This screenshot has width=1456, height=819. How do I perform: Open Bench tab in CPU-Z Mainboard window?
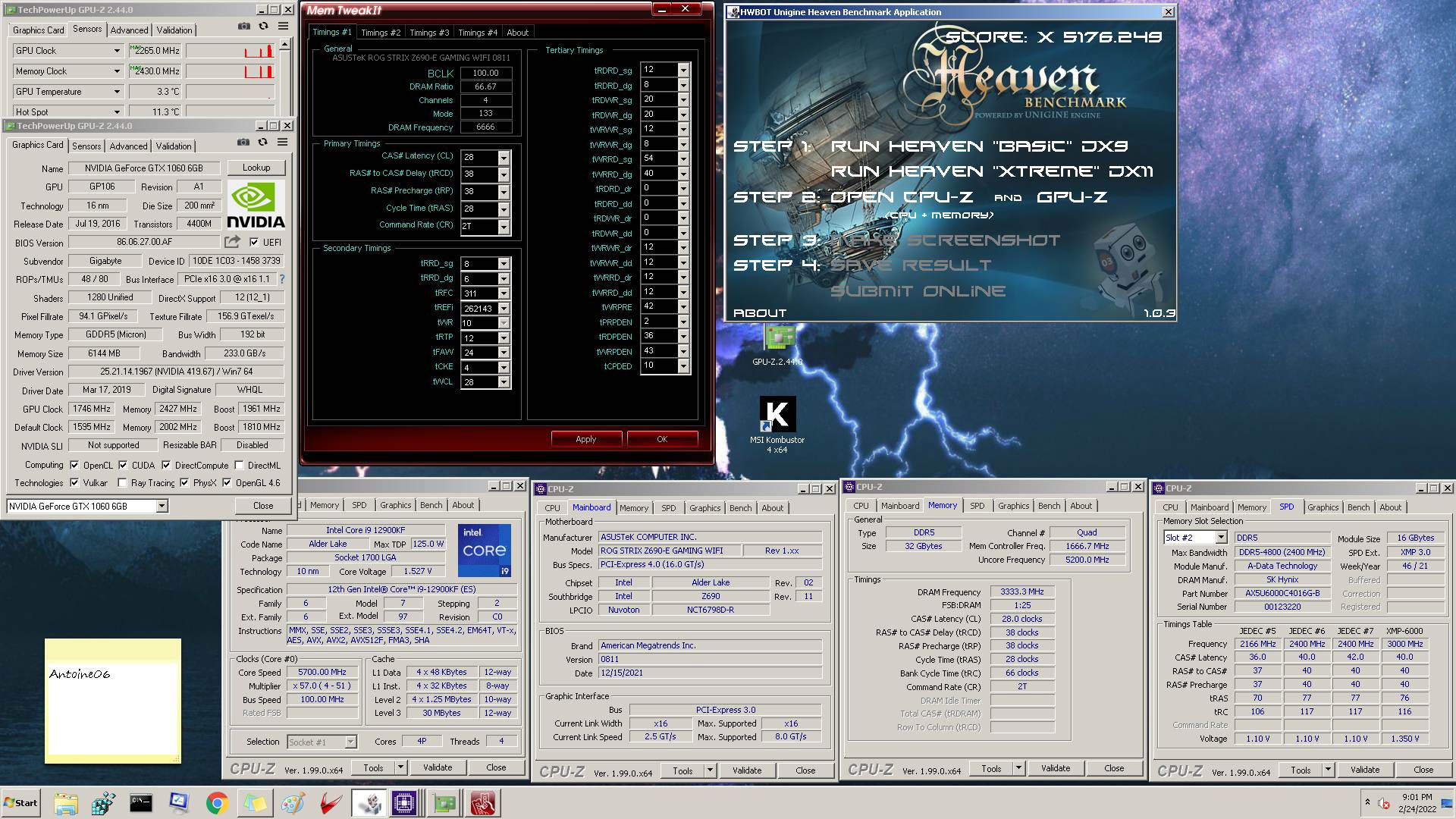pyautogui.click(x=741, y=508)
